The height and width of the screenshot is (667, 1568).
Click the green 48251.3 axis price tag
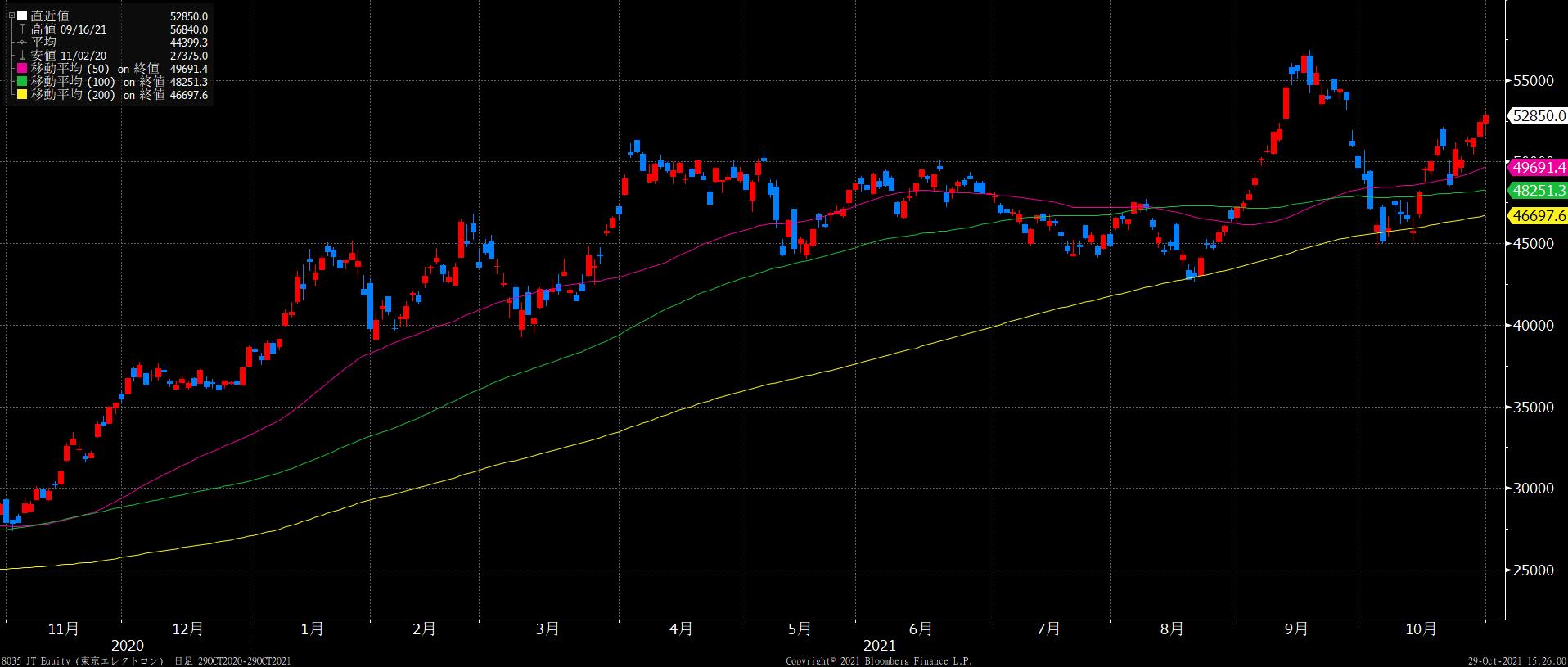[x=1539, y=191]
